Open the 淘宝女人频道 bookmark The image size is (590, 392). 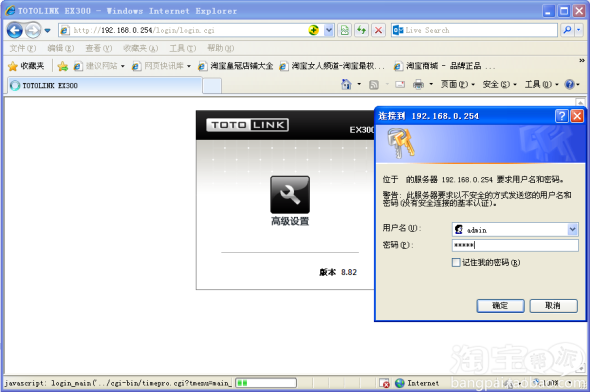[332, 66]
